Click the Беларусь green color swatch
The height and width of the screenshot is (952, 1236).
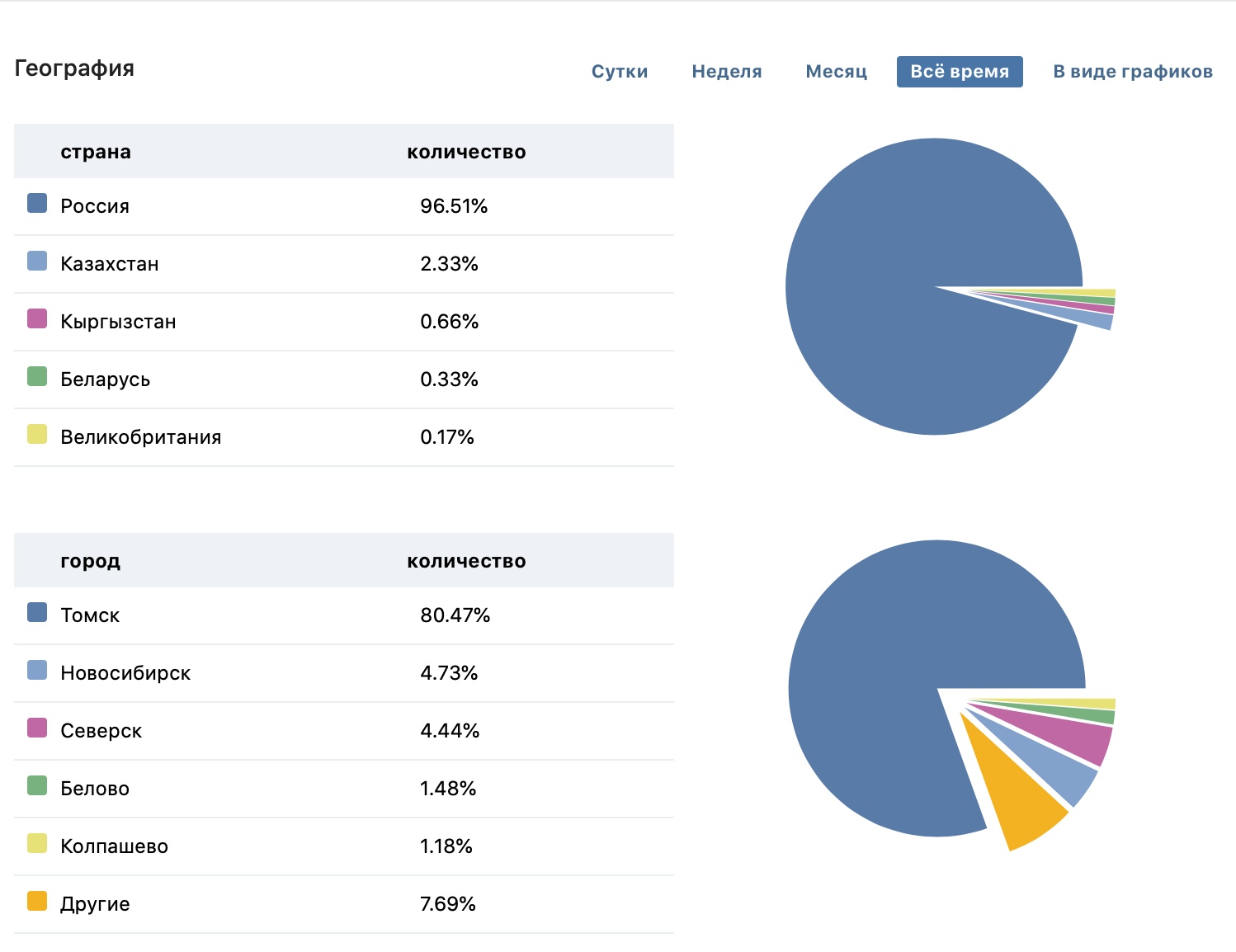(x=37, y=377)
